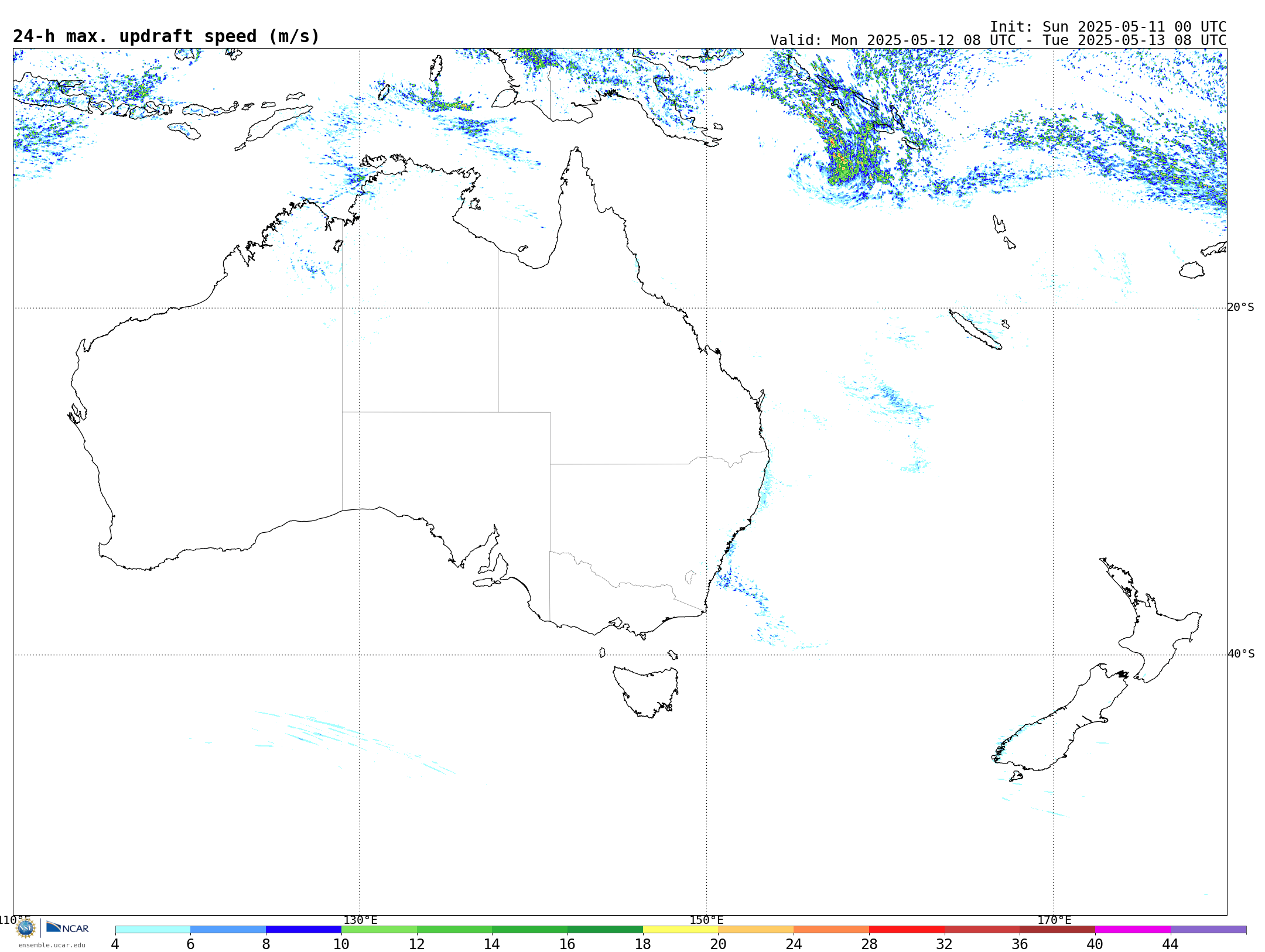Click the 170°E longitude label
Image resolution: width=1265 pixels, height=952 pixels.
coord(1054,920)
